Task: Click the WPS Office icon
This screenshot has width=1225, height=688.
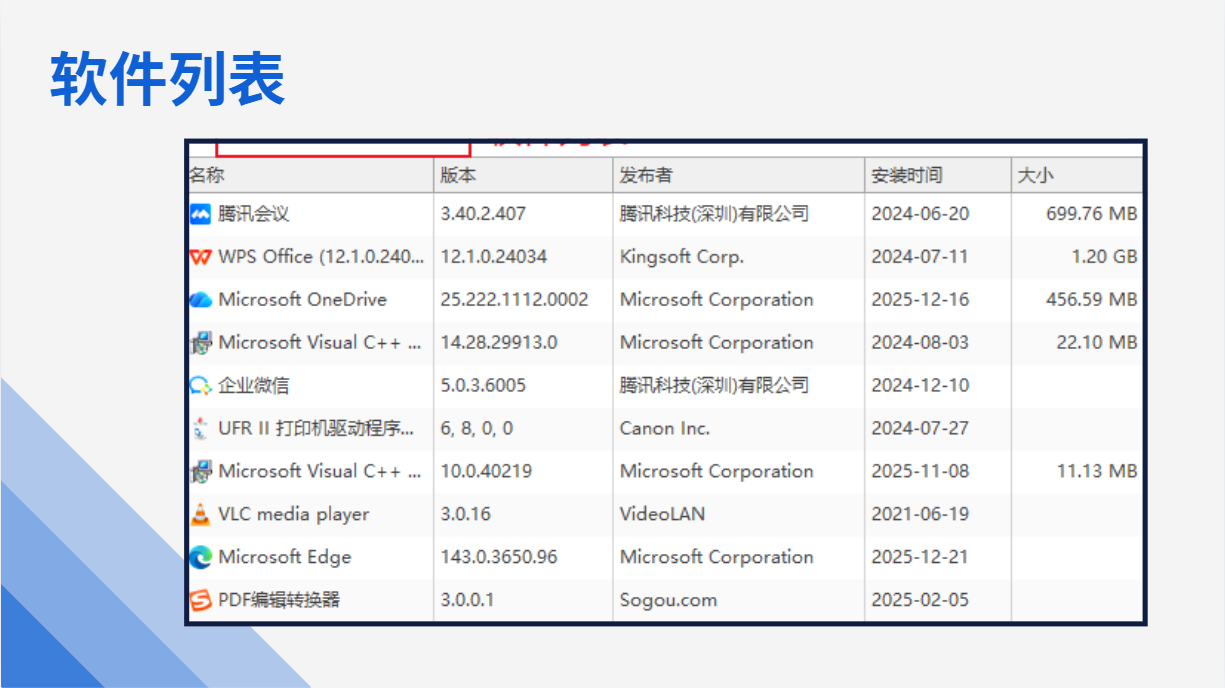Action: click(x=201, y=257)
